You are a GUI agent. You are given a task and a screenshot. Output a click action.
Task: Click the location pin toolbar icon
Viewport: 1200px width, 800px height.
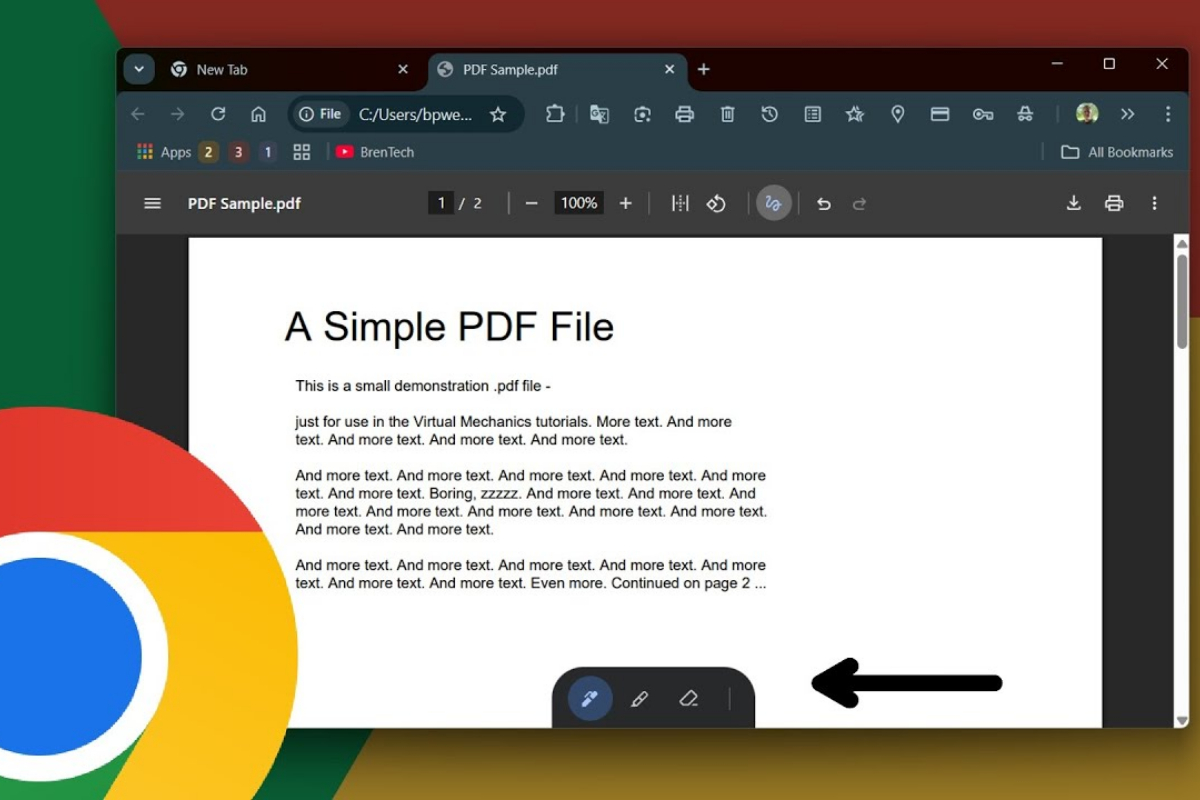point(898,114)
